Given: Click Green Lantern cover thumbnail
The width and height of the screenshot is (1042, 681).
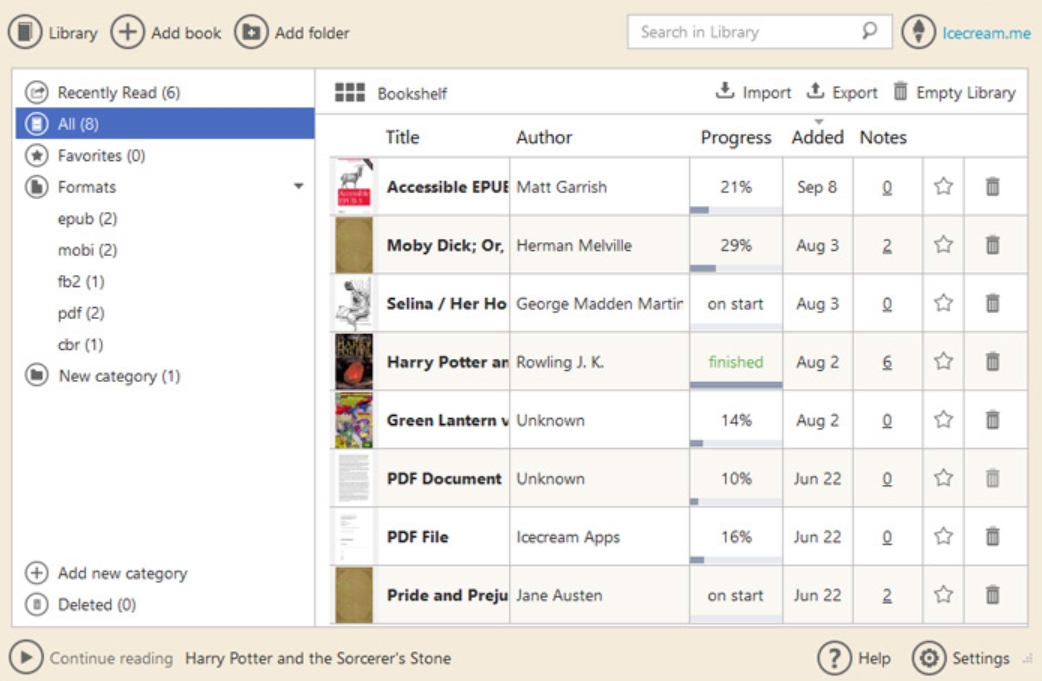Looking at the screenshot, I should point(354,420).
